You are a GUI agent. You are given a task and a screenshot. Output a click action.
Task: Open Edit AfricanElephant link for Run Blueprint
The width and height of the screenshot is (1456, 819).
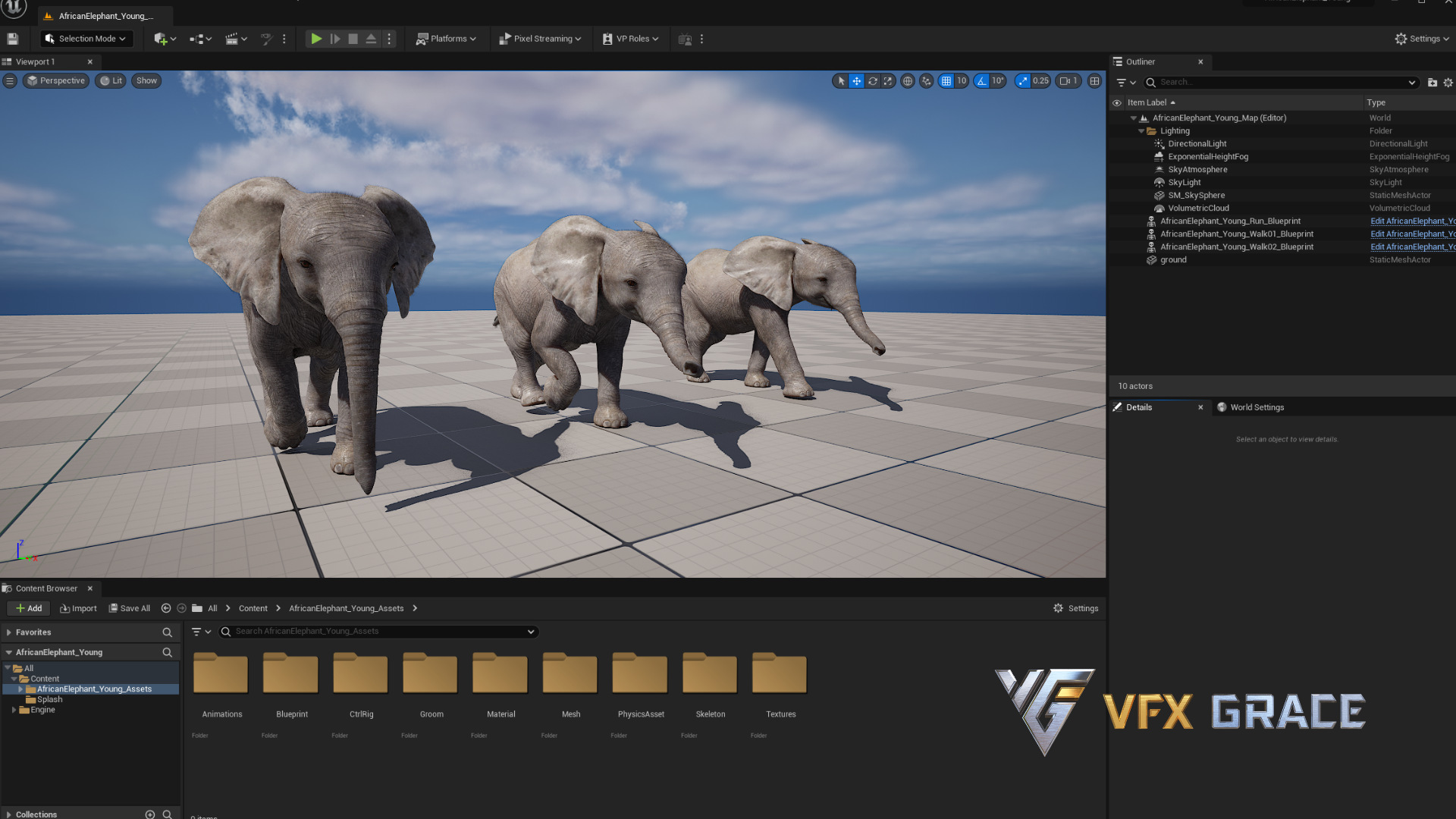(1412, 221)
